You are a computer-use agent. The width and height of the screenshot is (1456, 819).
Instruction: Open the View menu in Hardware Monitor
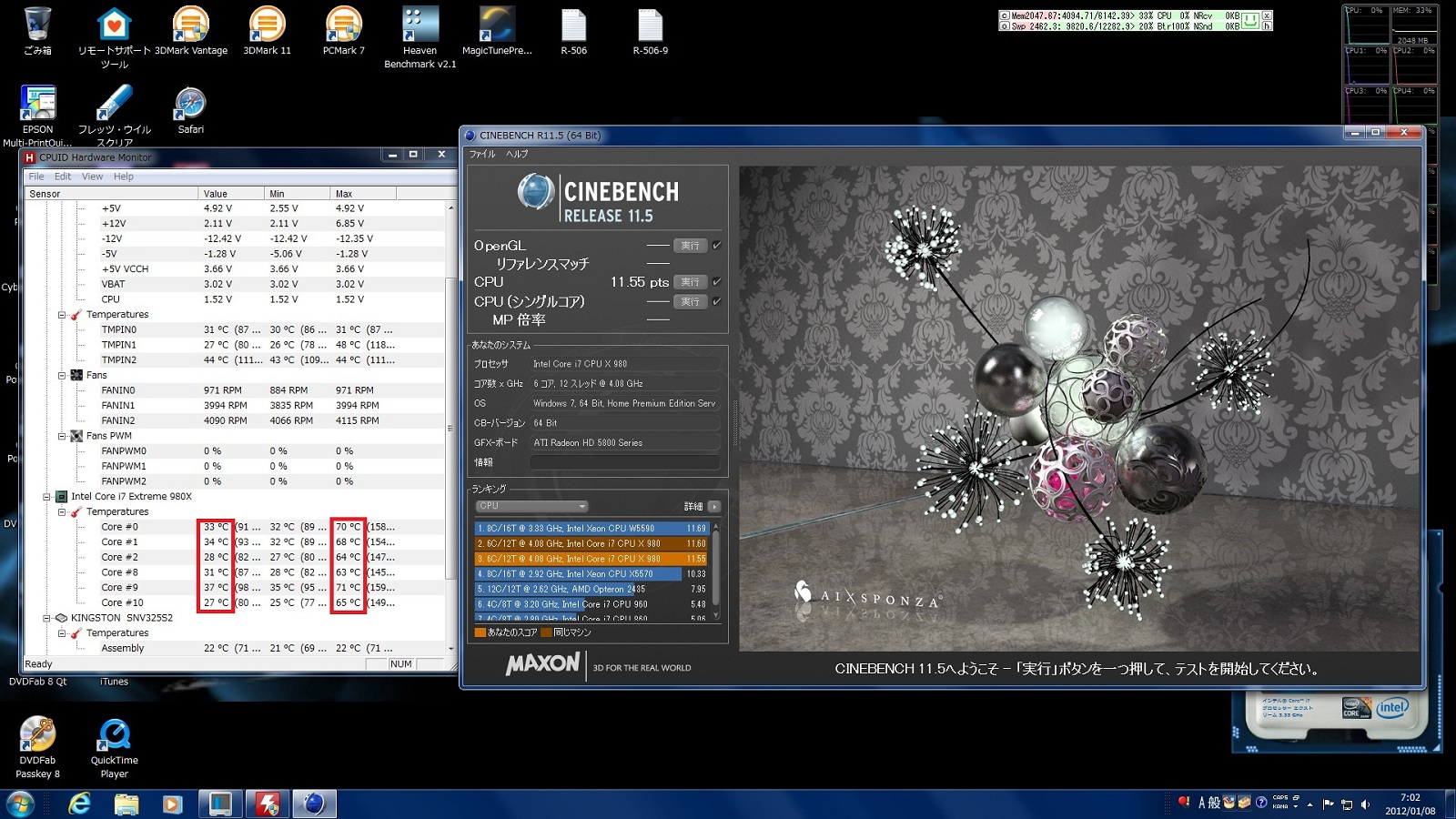click(92, 177)
